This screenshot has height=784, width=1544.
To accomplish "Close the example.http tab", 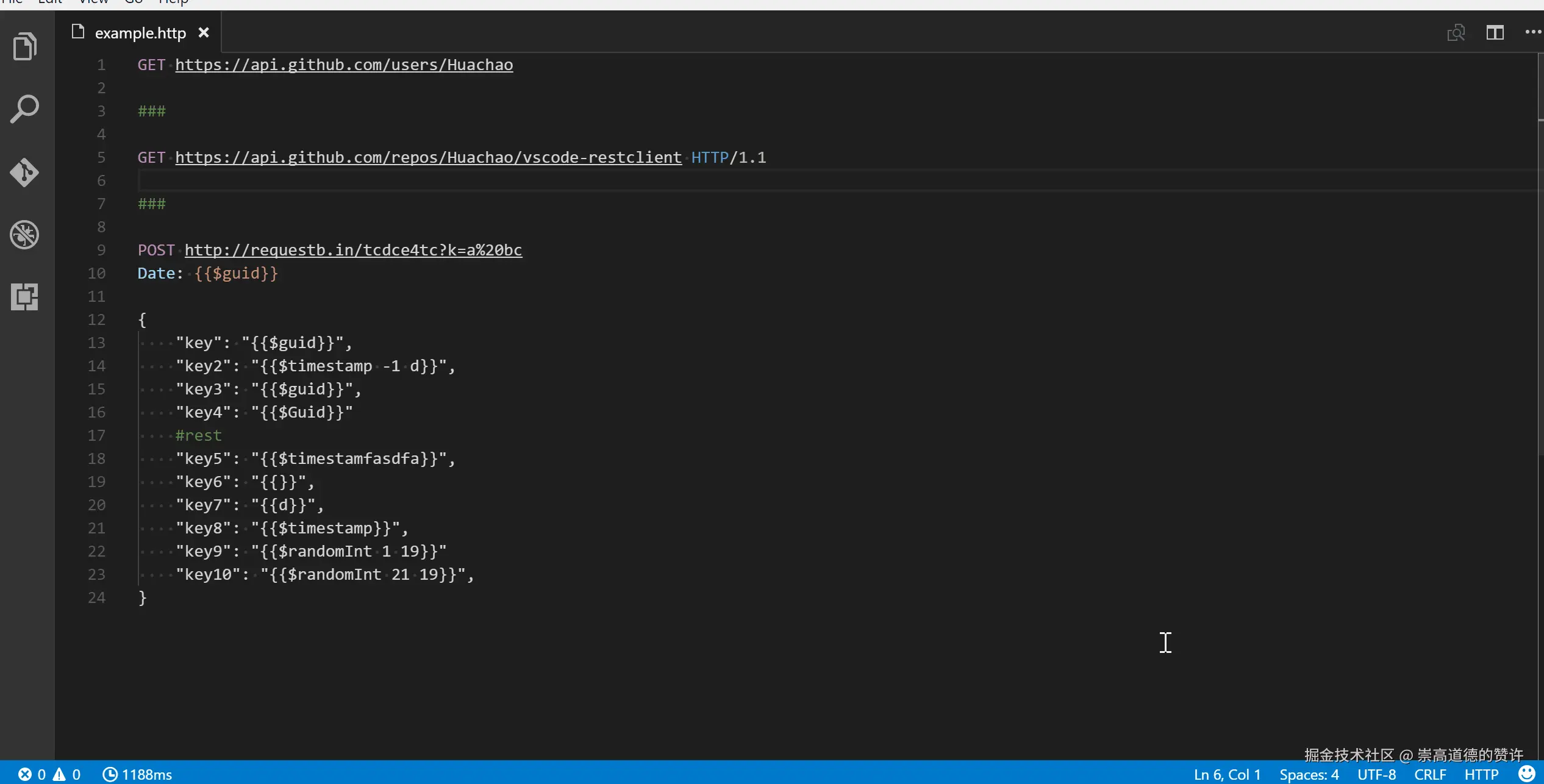I will [204, 33].
